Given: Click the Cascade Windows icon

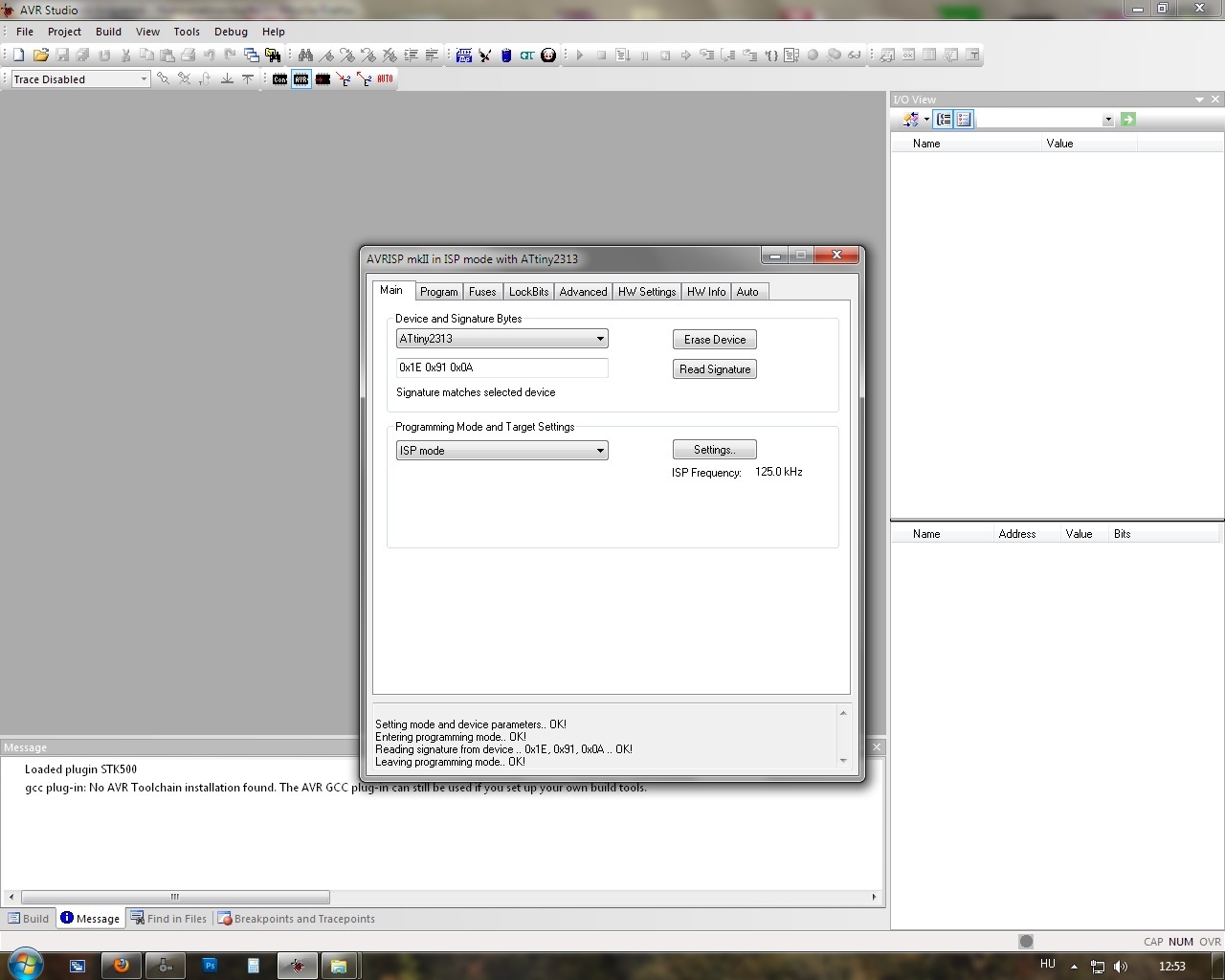Looking at the screenshot, I should pyautogui.click(x=252, y=56).
